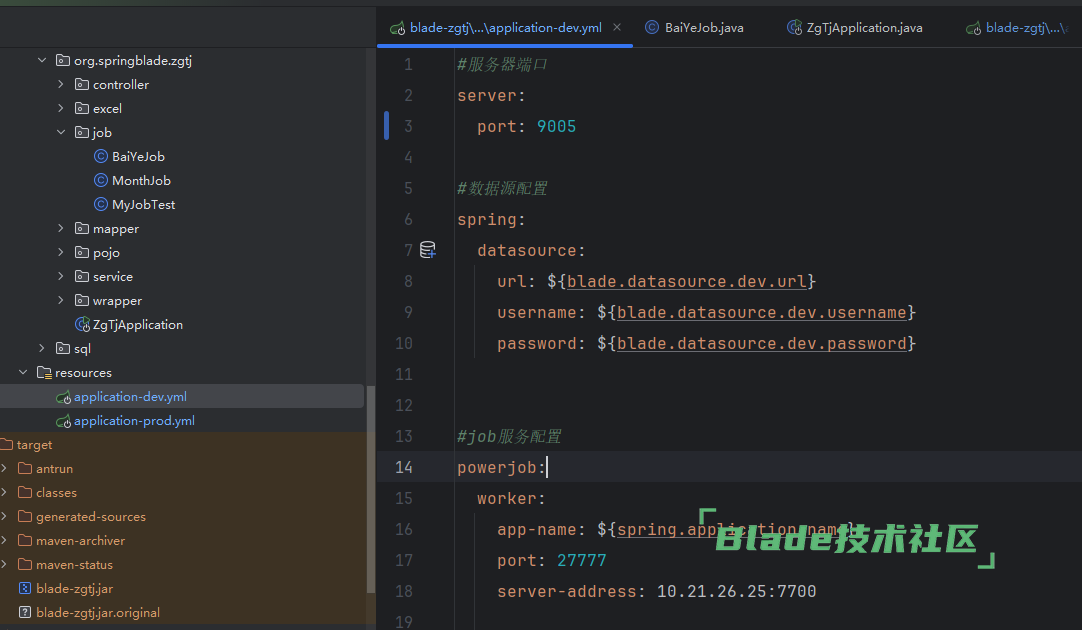Click the resources folder icon
Viewport: 1082px width, 630px height.
tap(44, 373)
